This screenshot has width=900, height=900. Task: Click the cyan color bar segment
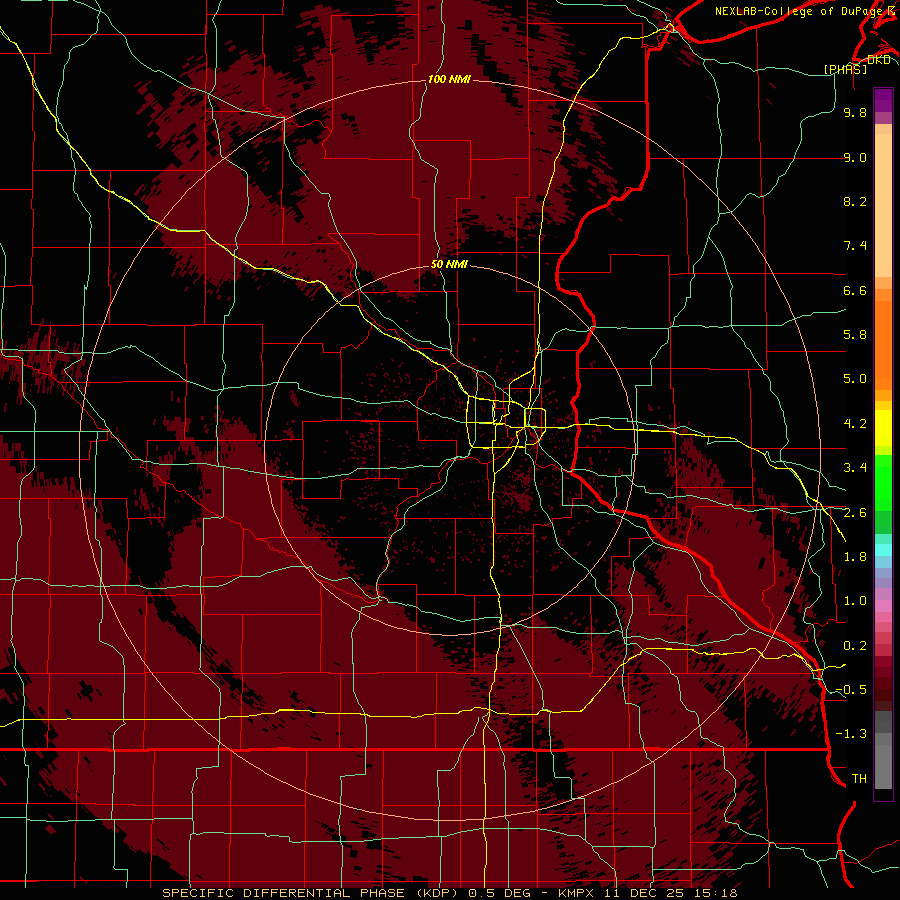point(883,550)
